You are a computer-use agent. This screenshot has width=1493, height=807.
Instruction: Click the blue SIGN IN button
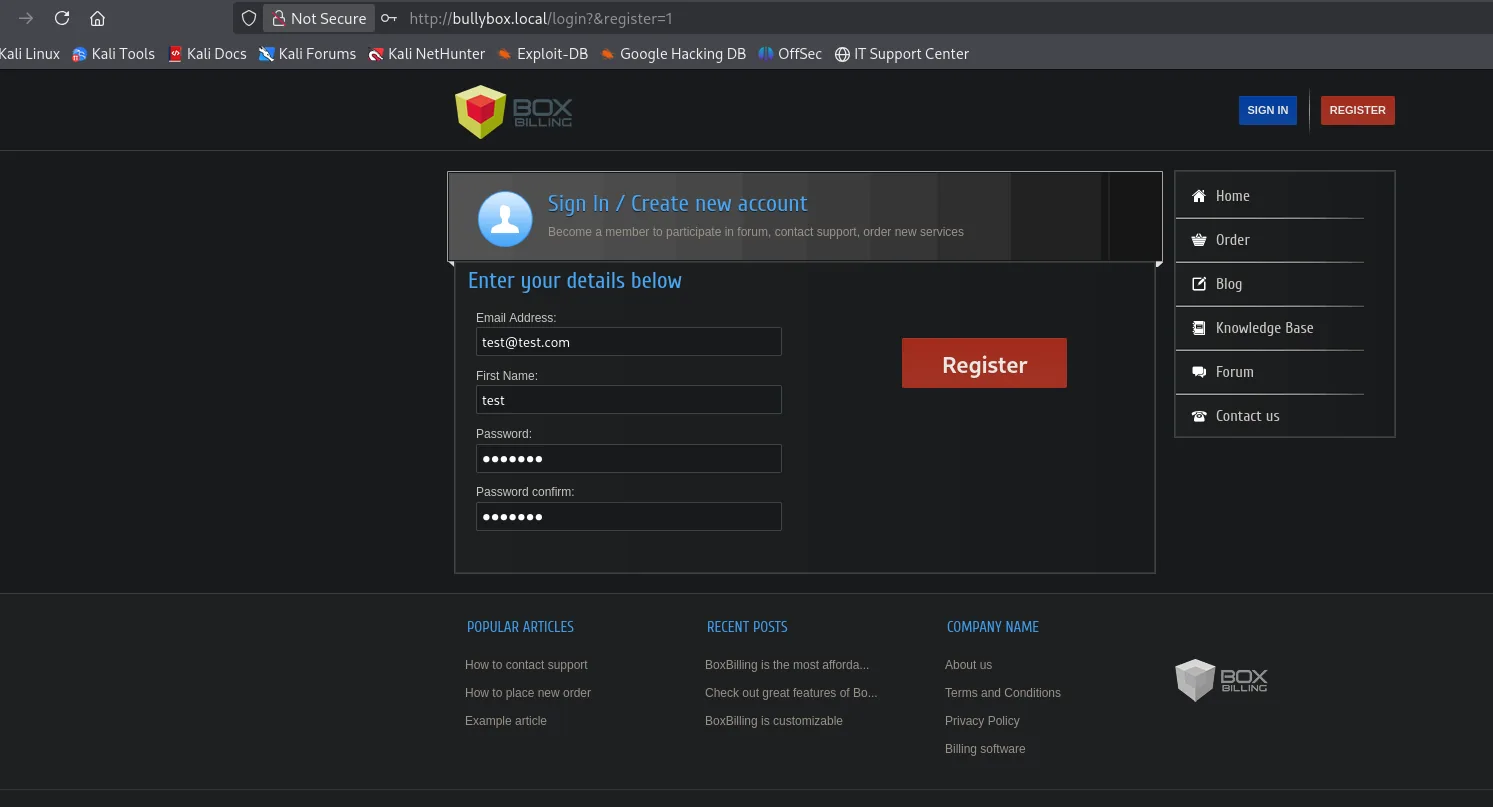(x=1267, y=110)
